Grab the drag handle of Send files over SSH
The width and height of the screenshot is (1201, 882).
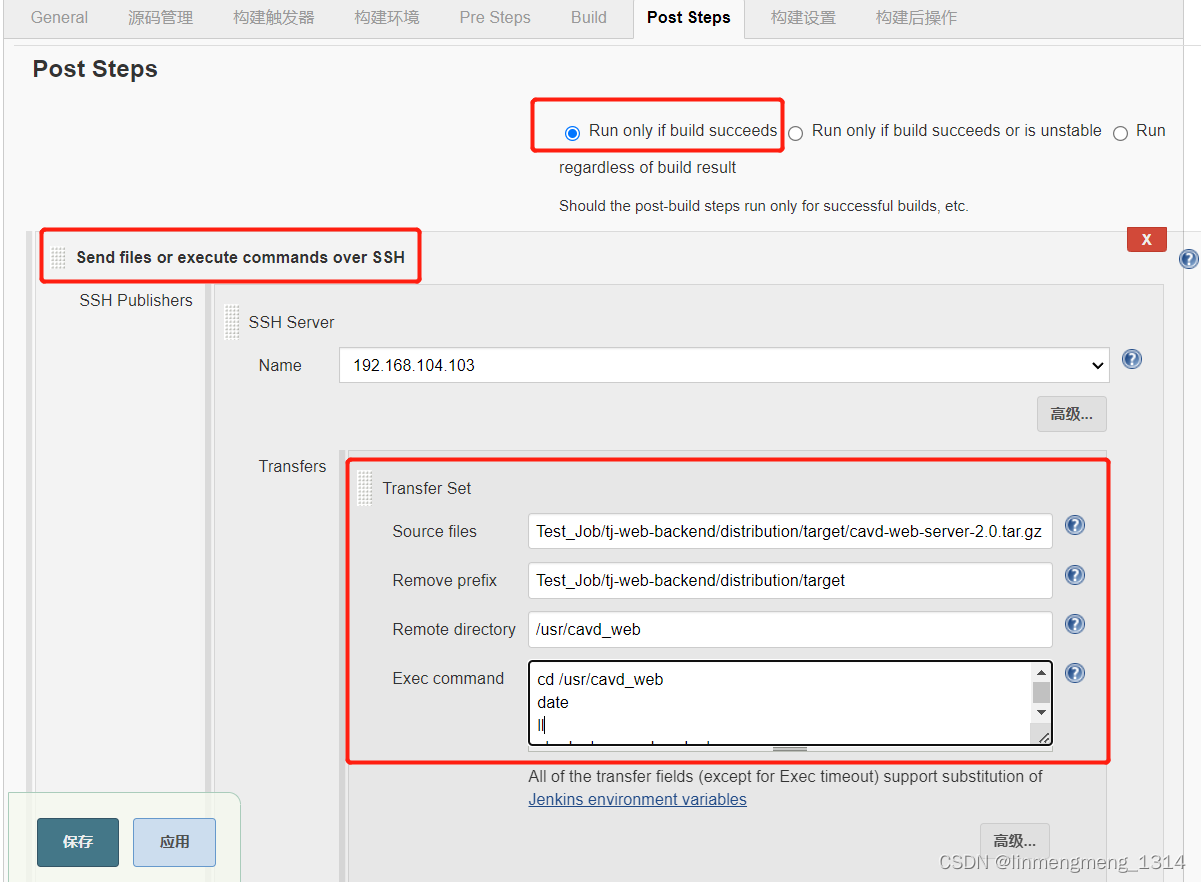click(x=59, y=258)
